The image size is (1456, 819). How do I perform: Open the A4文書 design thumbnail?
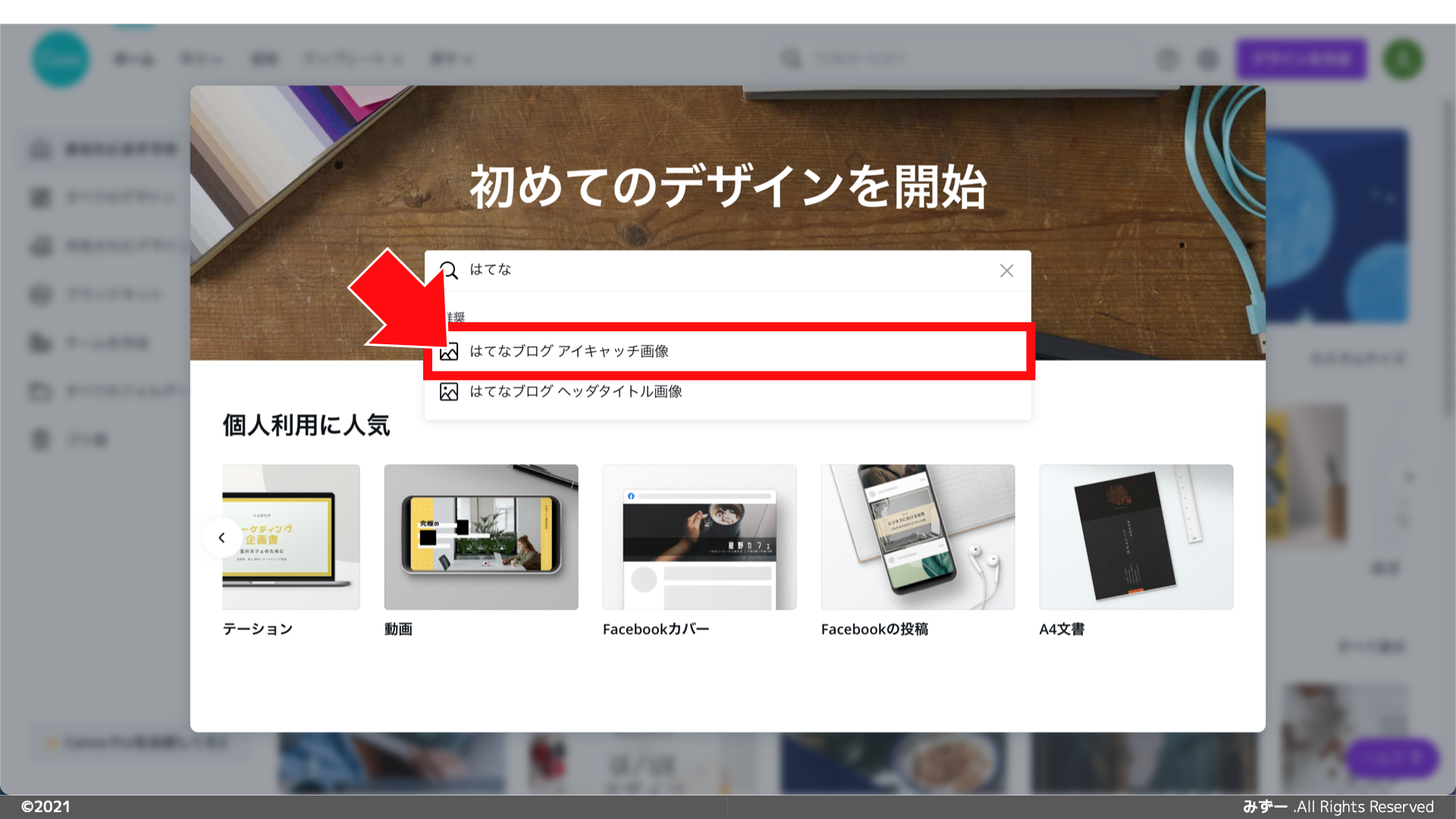pos(1136,537)
